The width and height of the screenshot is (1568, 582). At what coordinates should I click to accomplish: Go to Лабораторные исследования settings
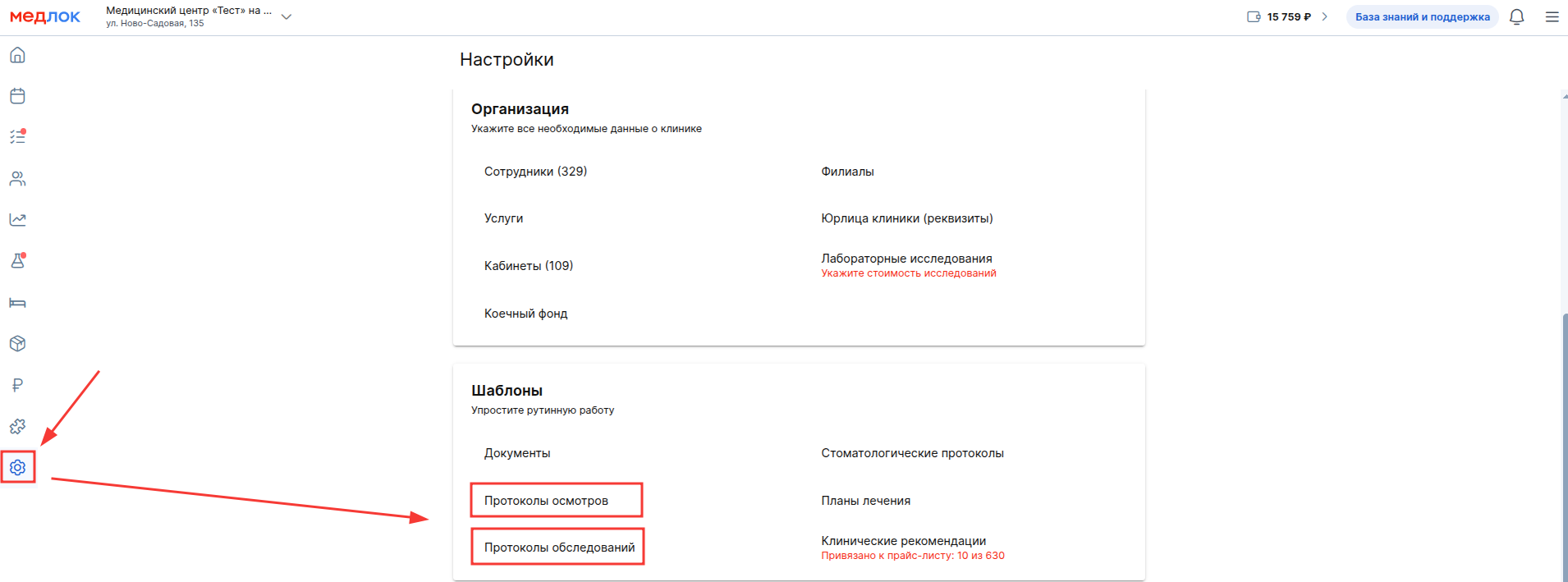coord(906,259)
